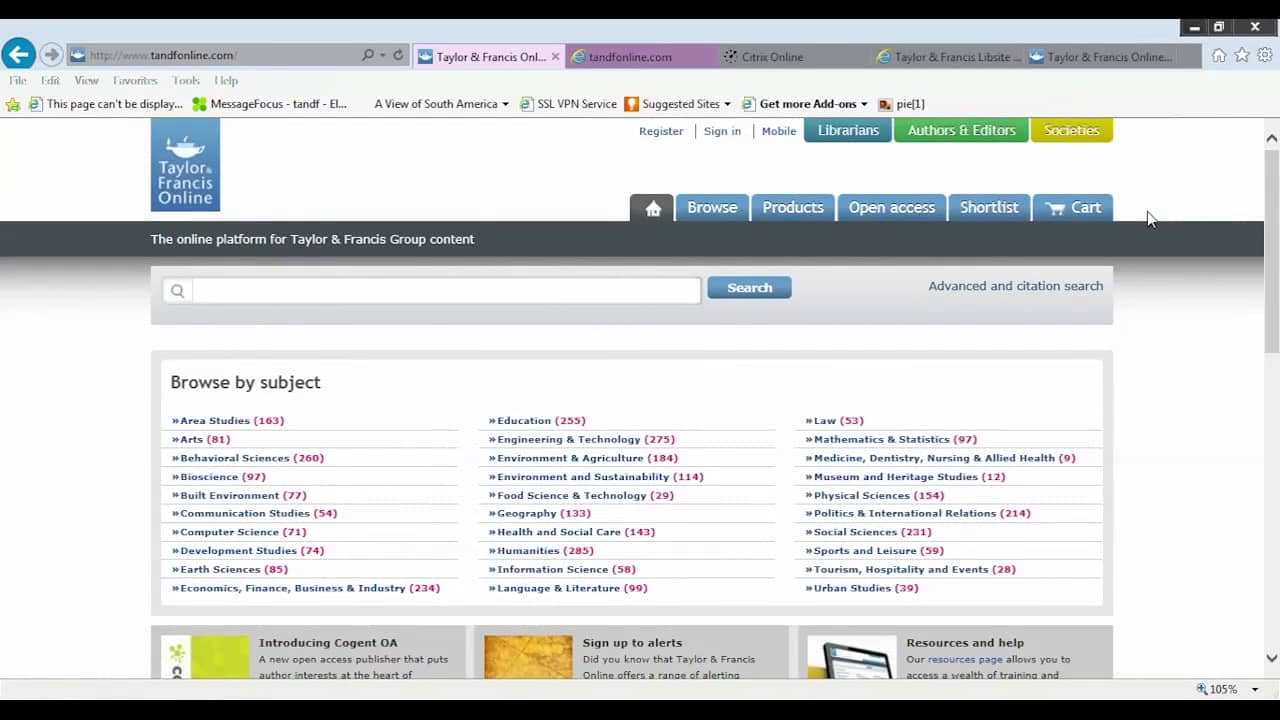Click the magnifier icon inside the search box
1280x720 pixels.
[177, 291]
